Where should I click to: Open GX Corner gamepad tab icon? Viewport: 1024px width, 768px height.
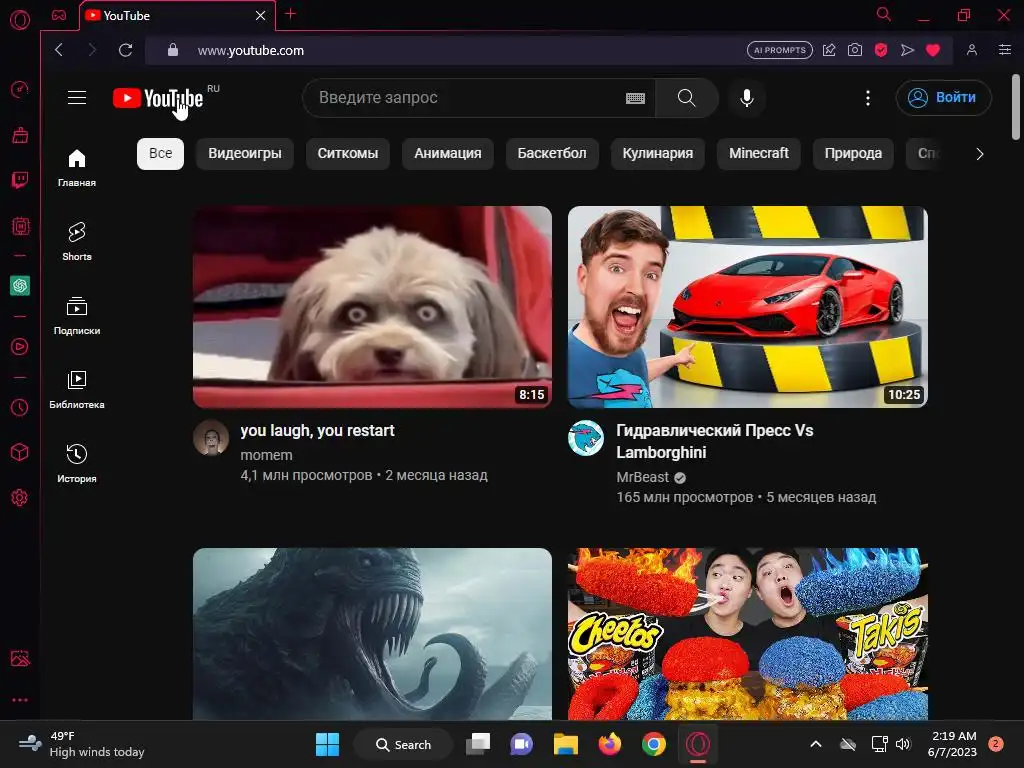[x=59, y=15]
